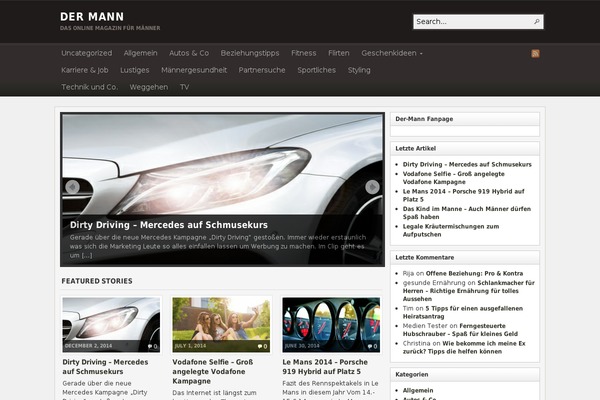Open the TV menu item
The width and height of the screenshot is (600, 400).
coord(184,87)
